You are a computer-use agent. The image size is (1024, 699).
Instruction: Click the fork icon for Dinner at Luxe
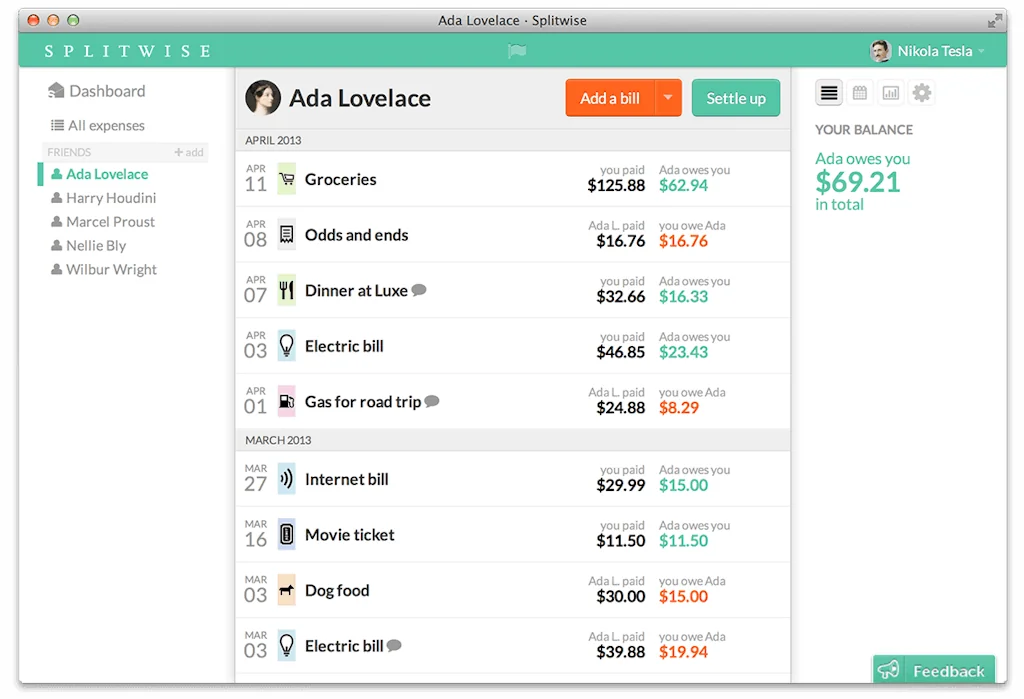click(286, 290)
